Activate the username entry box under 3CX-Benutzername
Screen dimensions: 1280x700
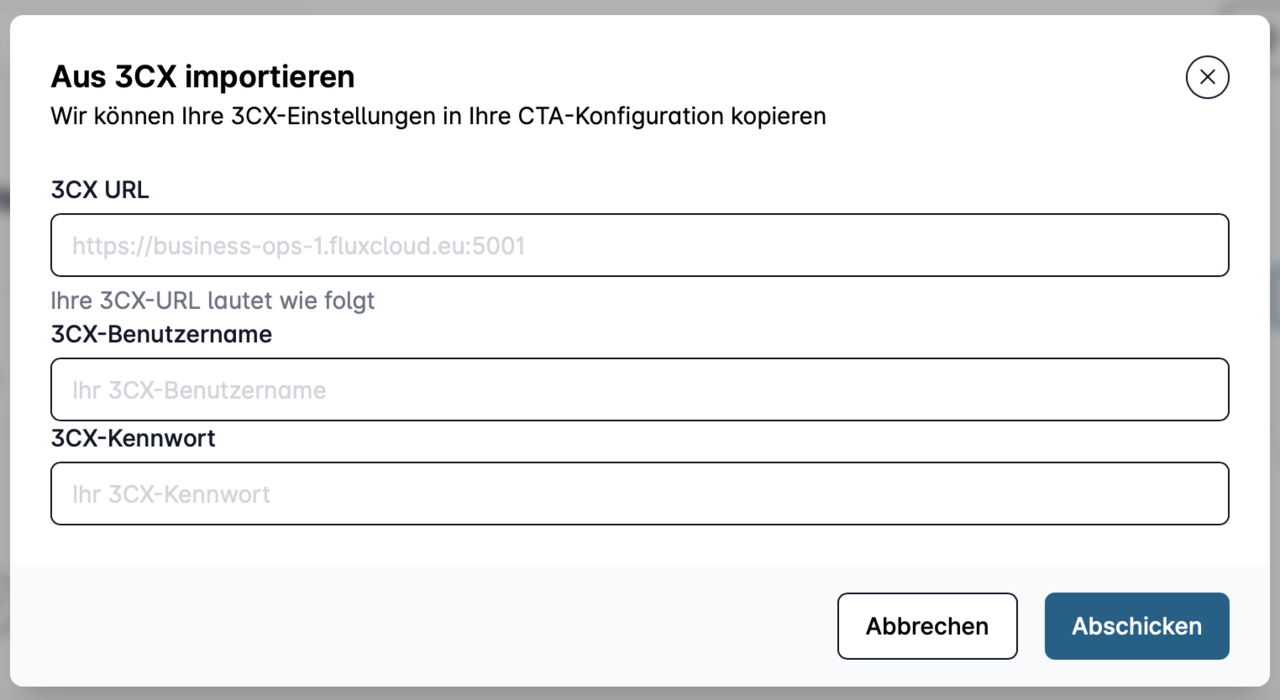click(640, 389)
